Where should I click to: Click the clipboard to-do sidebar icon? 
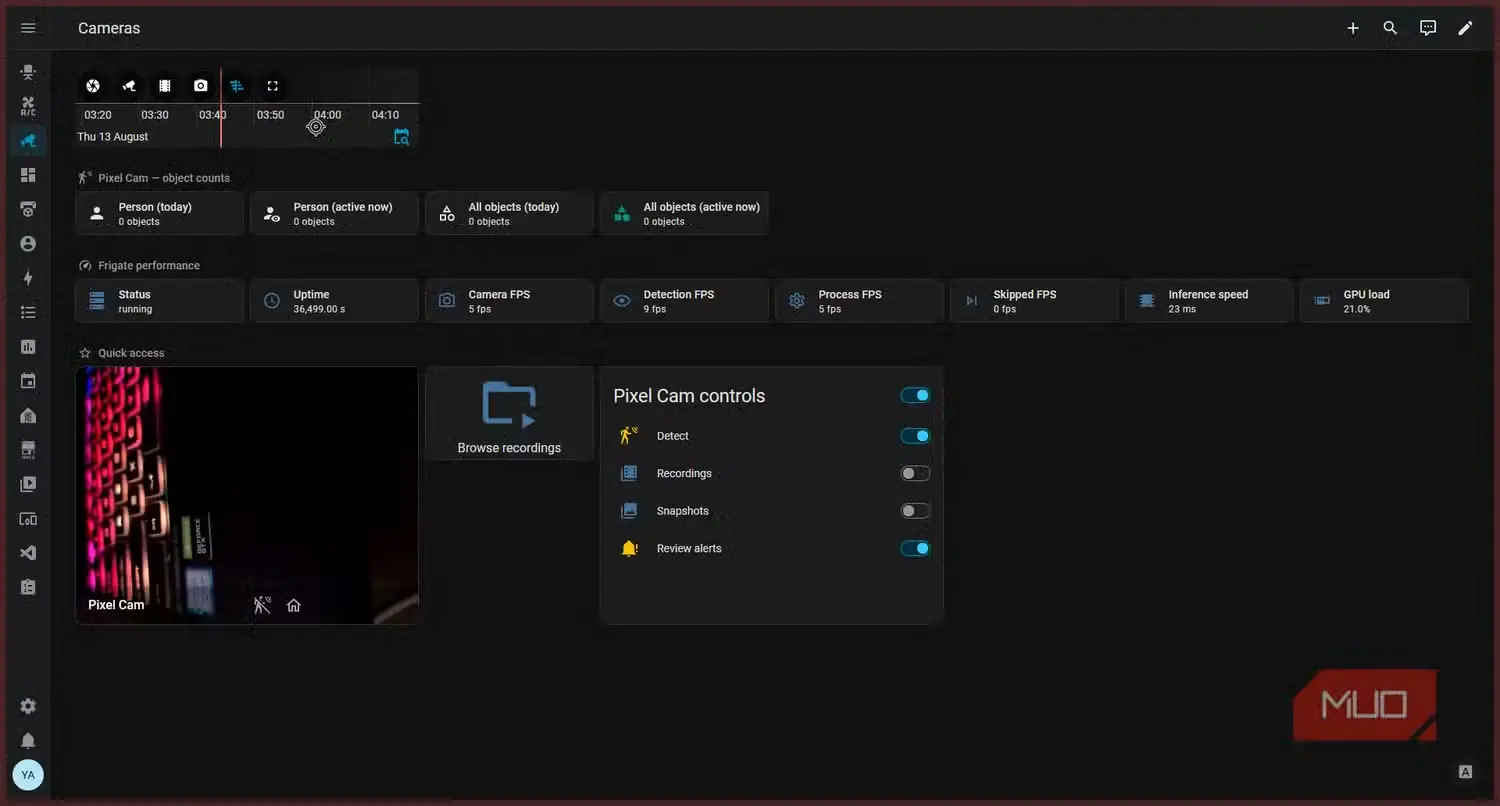click(x=28, y=587)
